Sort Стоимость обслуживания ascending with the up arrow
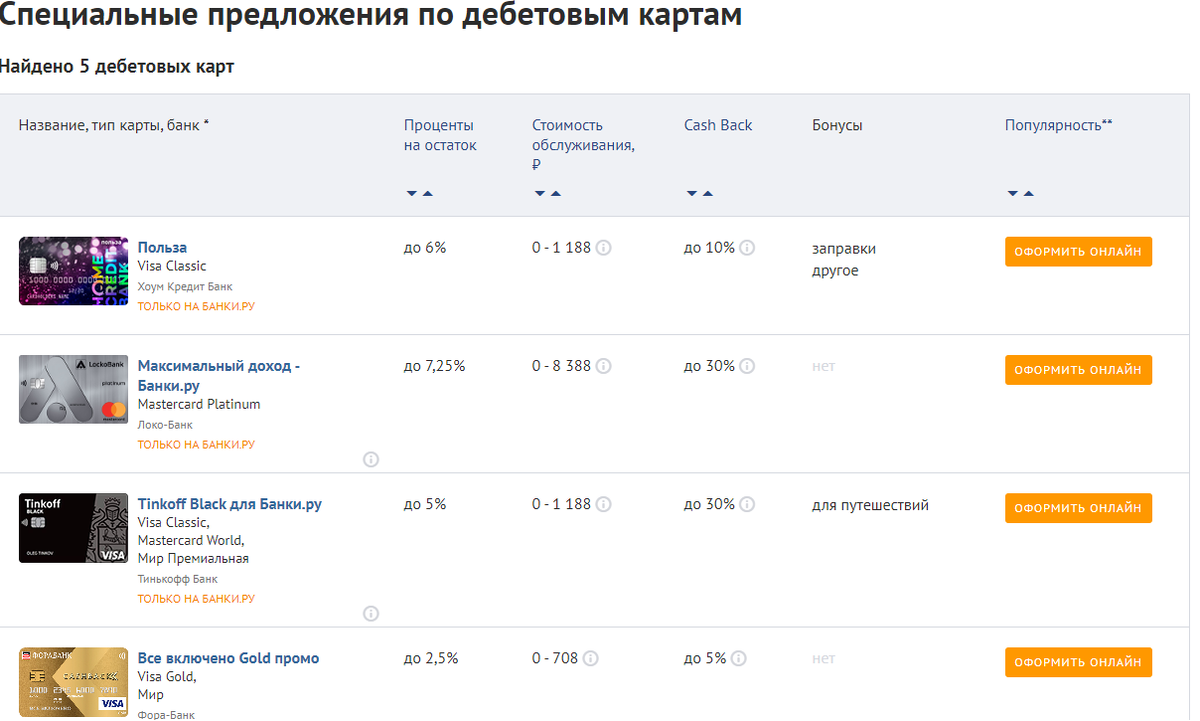Screen dimensions: 1200x721 point(554,194)
